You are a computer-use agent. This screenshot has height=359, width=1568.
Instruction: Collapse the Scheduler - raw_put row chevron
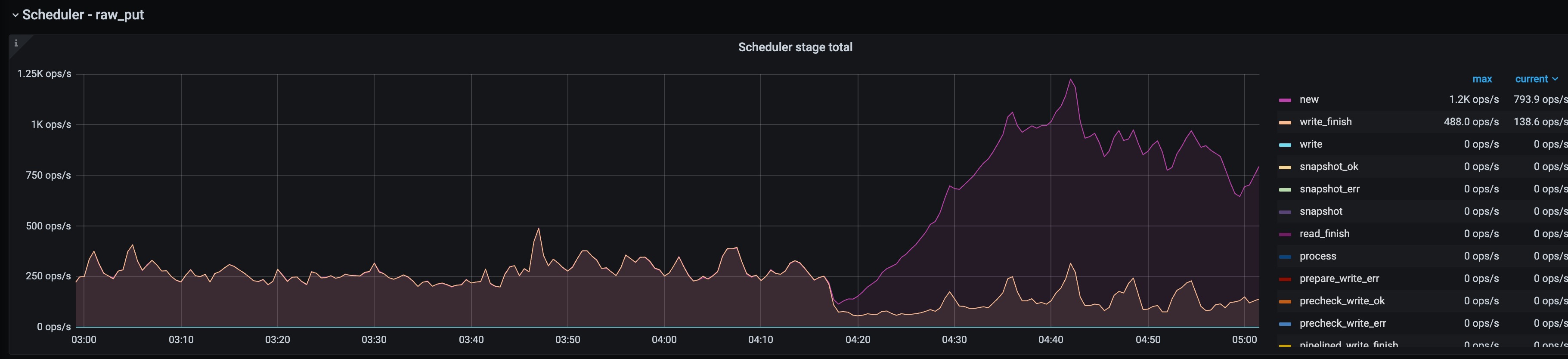(15, 15)
